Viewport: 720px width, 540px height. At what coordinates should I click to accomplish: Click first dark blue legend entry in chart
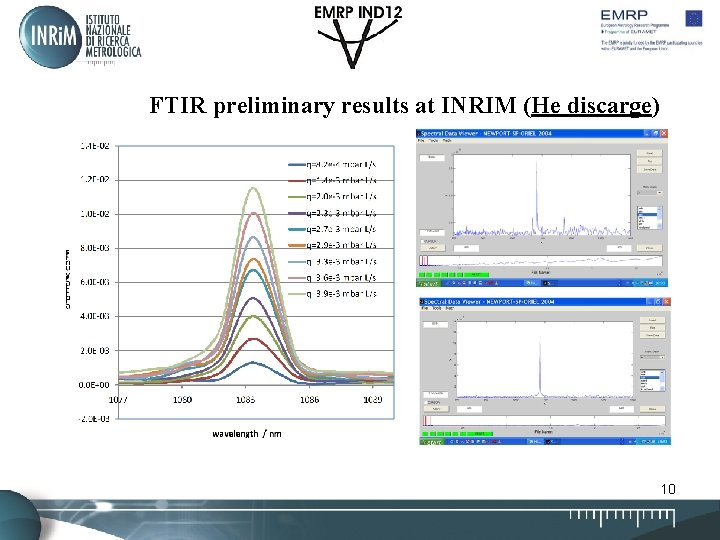click(x=332, y=165)
